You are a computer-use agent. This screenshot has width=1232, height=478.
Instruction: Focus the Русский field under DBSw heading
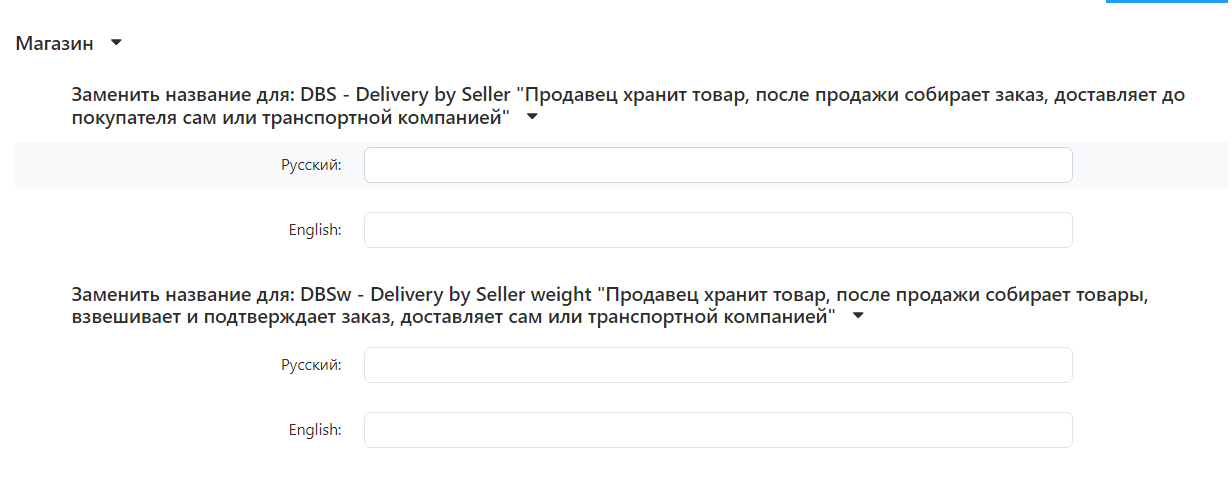[718, 365]
